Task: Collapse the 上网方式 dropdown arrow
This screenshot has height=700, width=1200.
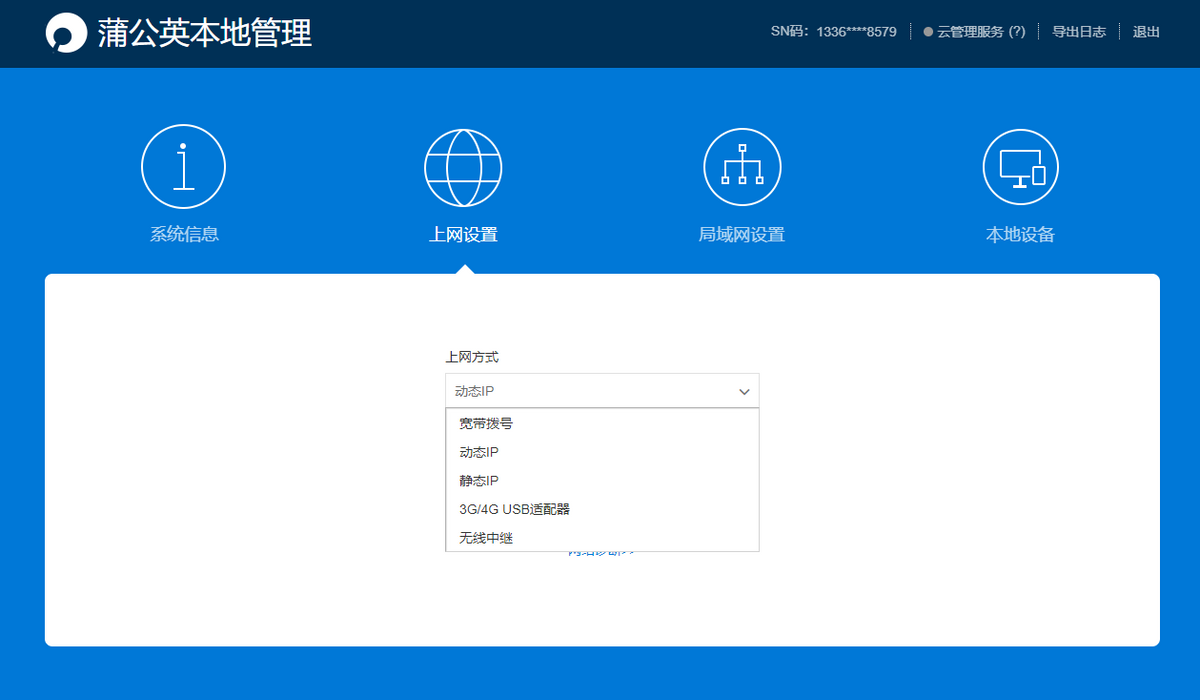Action: [744, 391]
